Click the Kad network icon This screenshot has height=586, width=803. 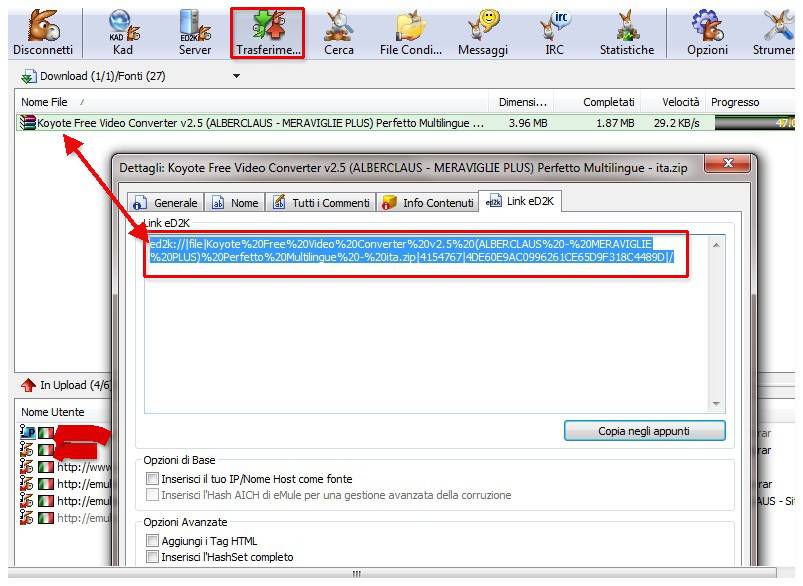tap(122, 30)
